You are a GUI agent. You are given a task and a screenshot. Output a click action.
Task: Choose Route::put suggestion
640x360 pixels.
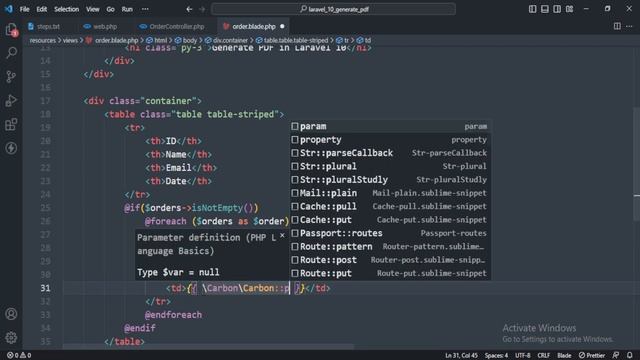click(x=390, y=273)
